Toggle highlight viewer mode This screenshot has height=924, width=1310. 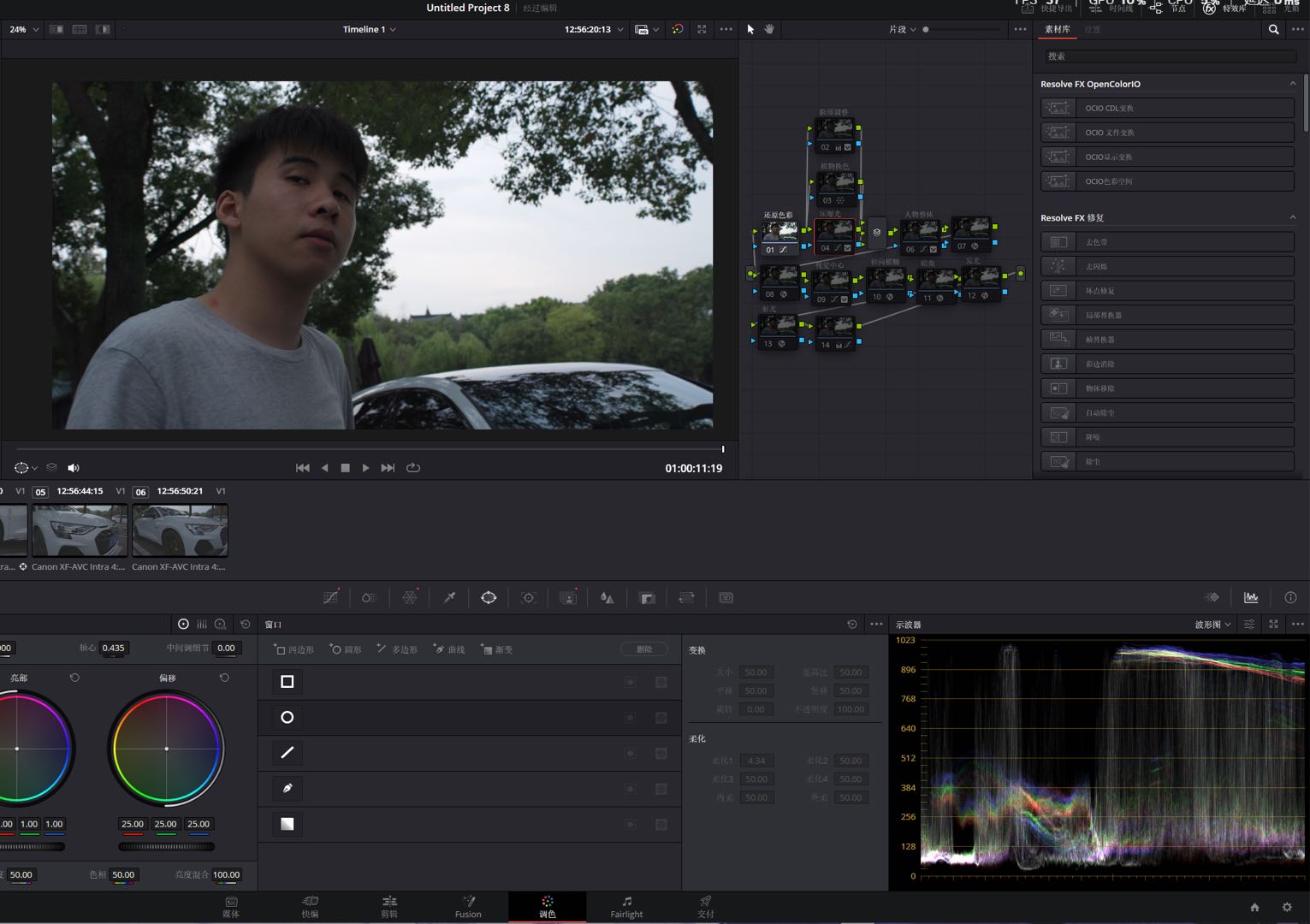pyautogui.click(x=103, y=29)
